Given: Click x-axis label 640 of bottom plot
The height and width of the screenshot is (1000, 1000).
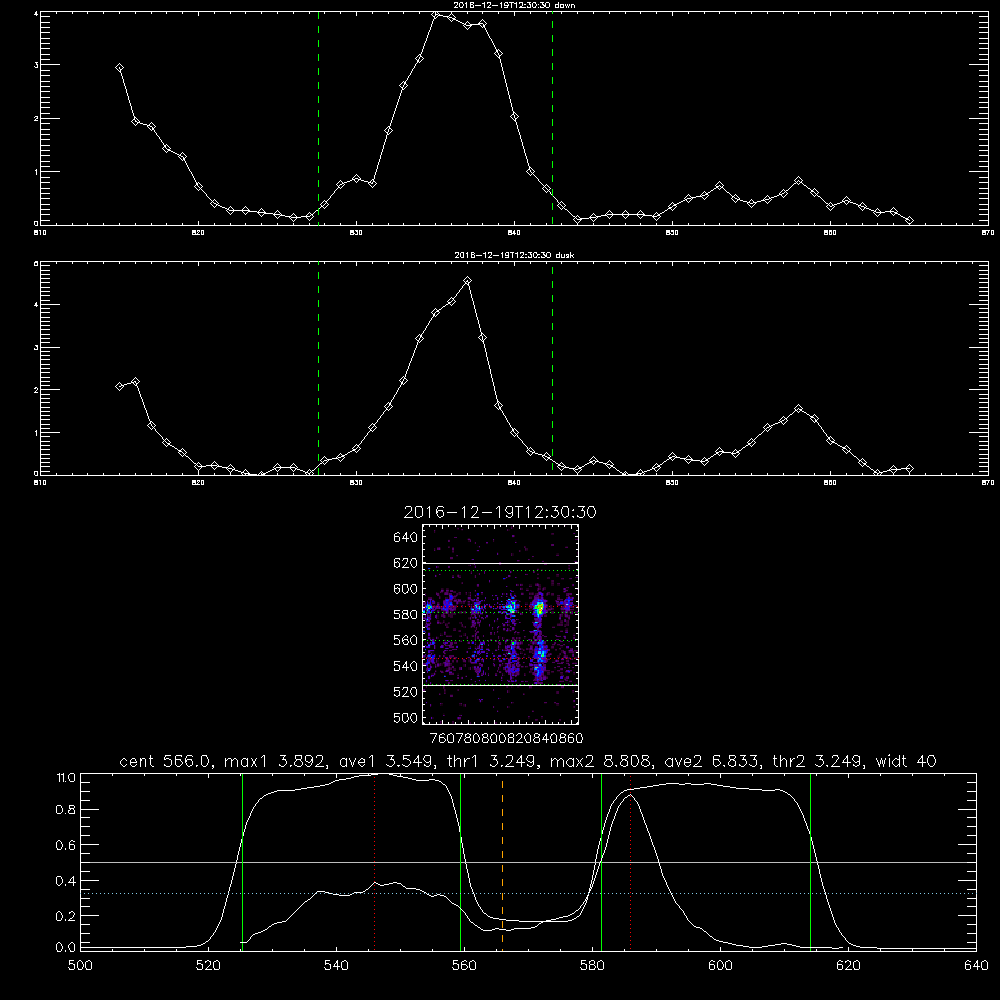Looking at the screenshot, I should click(976, 966).
